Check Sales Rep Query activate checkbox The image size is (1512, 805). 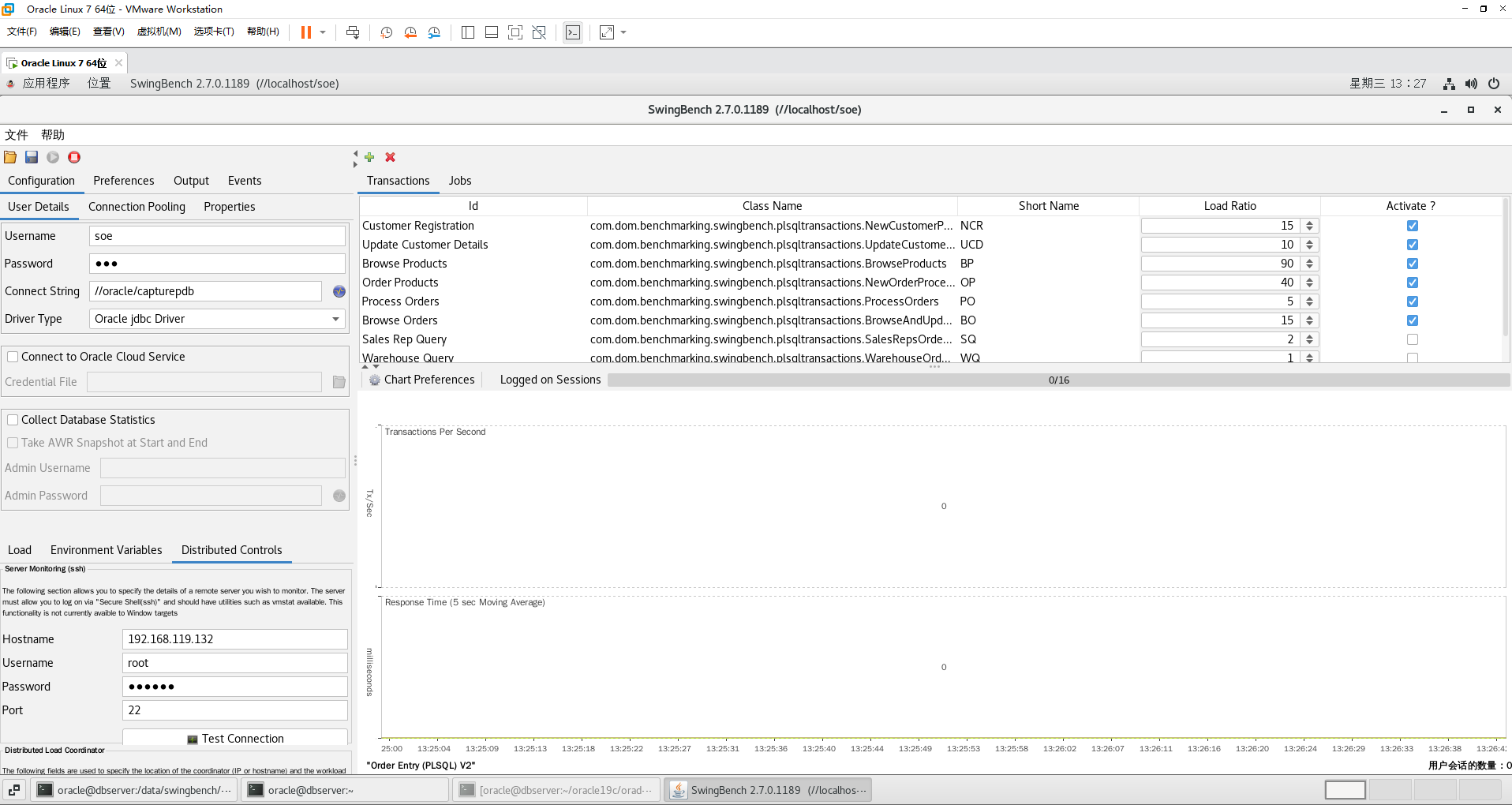pos(1413,339)
